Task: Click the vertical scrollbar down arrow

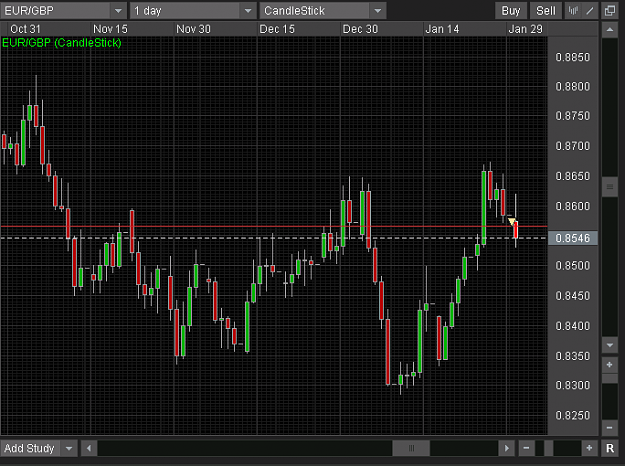Action: click(x=610, y=345)
